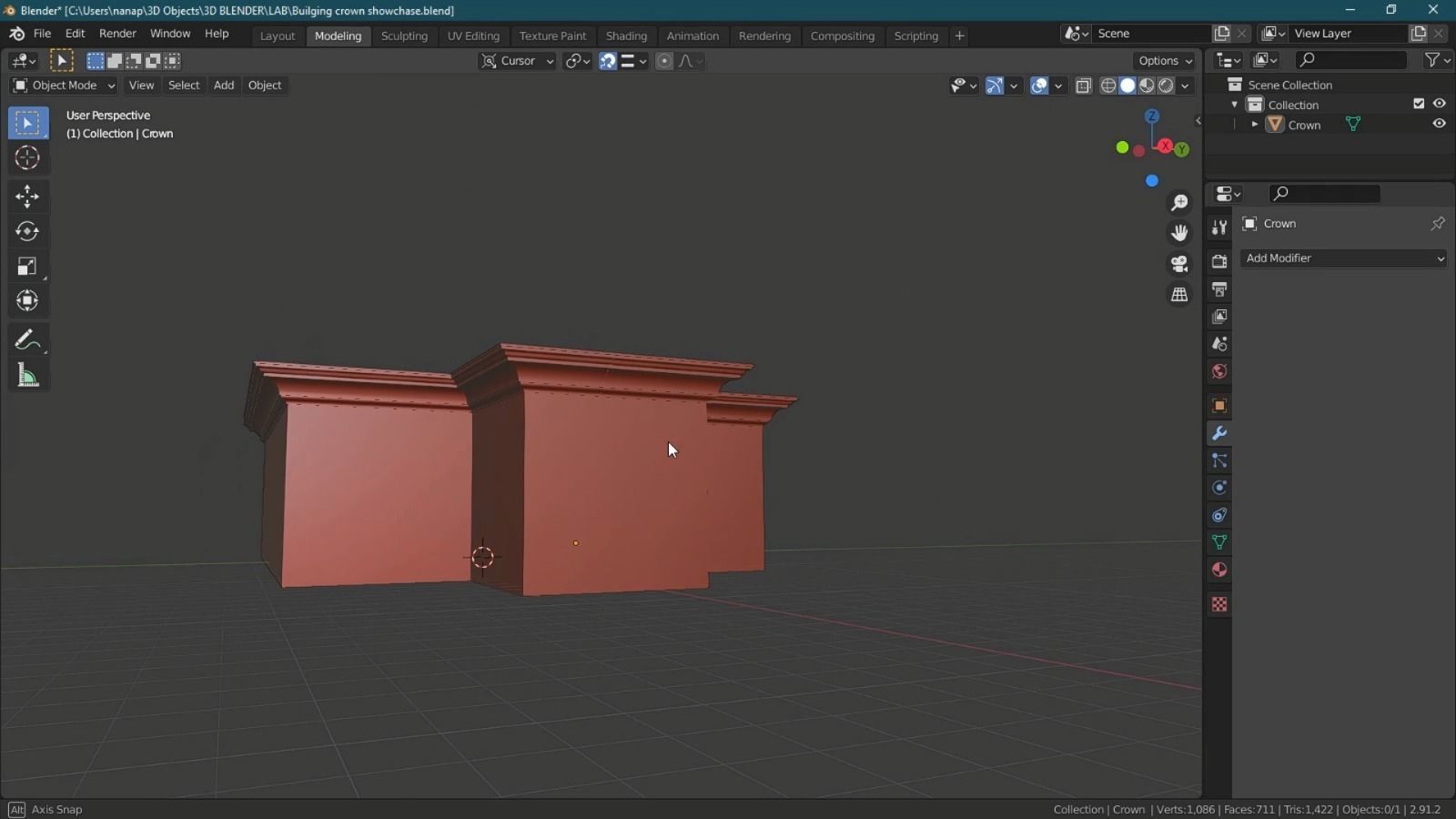Switch to the Sculpting workspace tab
The height and width of the screenshot is (819, 1456).
(404, 35)
